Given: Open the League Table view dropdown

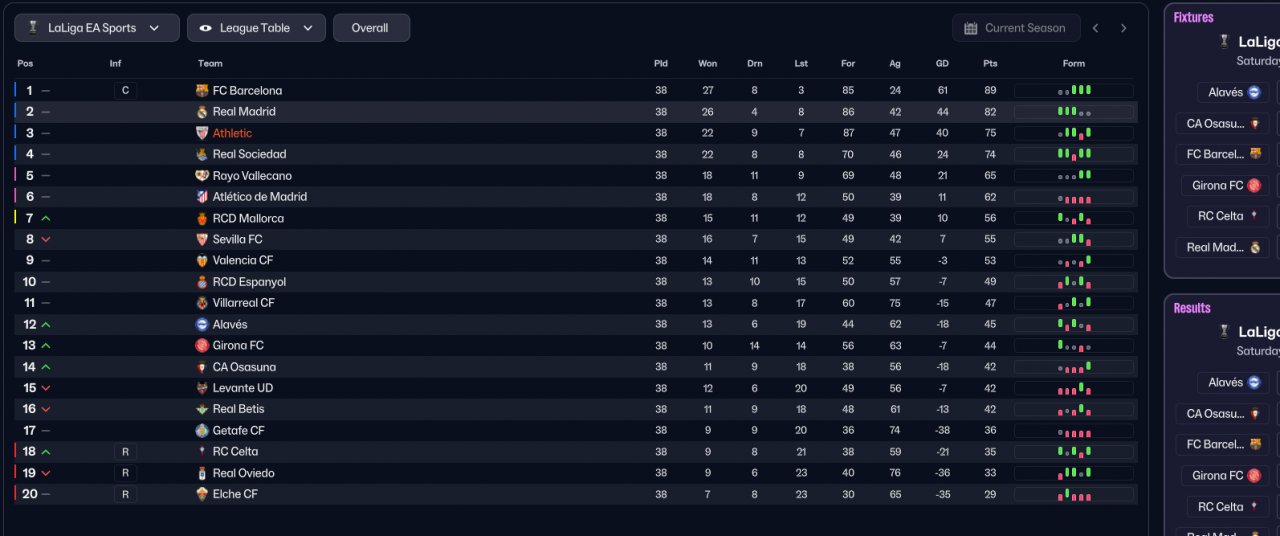Looking at the screenshot, I should coord(256,28).
